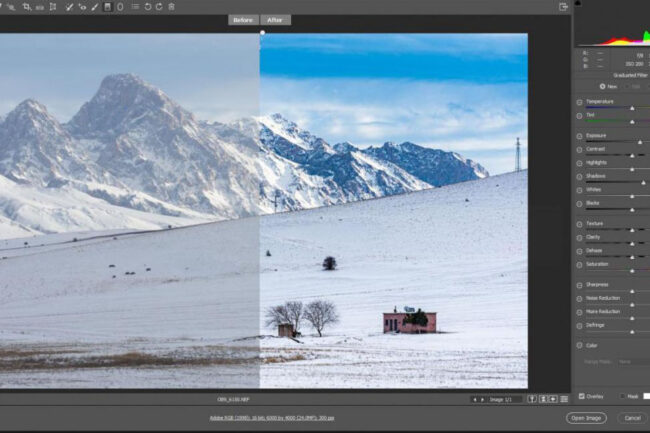The height and width of the screenshot is (433, 650).
Task: Rotate image clockwise icon
Action: (x=159, y=7)
